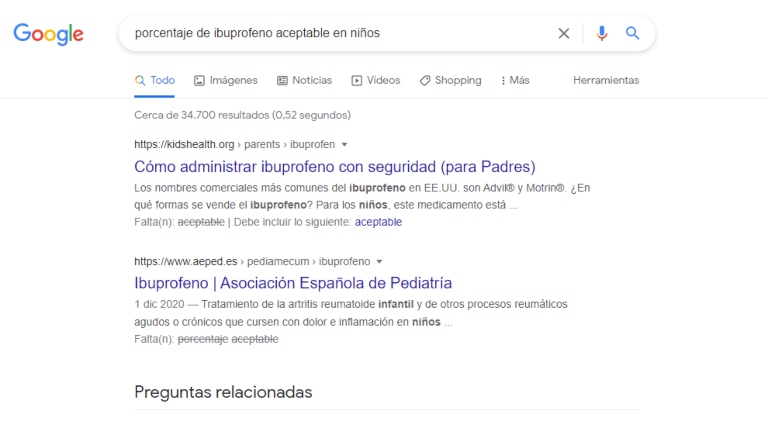Click the www.aeped.es breadcrumb URL
Viewport: 768px width, 421px height.
click(x=252, y=261)
